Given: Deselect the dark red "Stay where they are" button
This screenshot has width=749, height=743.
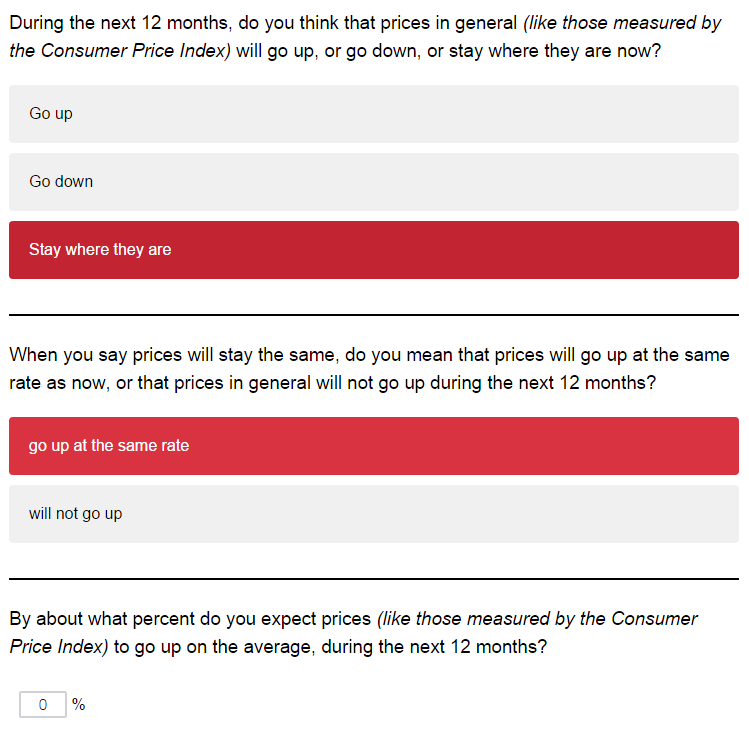Looking at the screenshot, I should click(x=374, y=250).
